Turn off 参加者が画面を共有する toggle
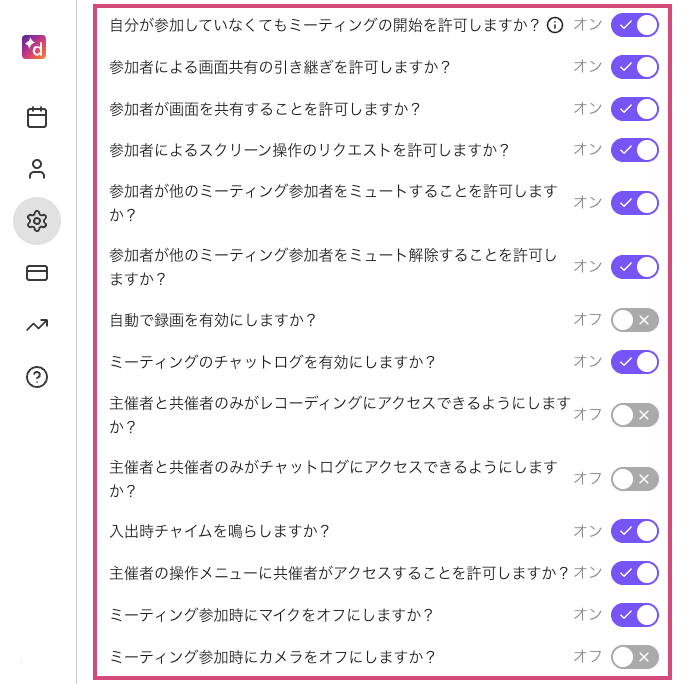Screen dimensions: 689x684 click(x=635, y=109)
